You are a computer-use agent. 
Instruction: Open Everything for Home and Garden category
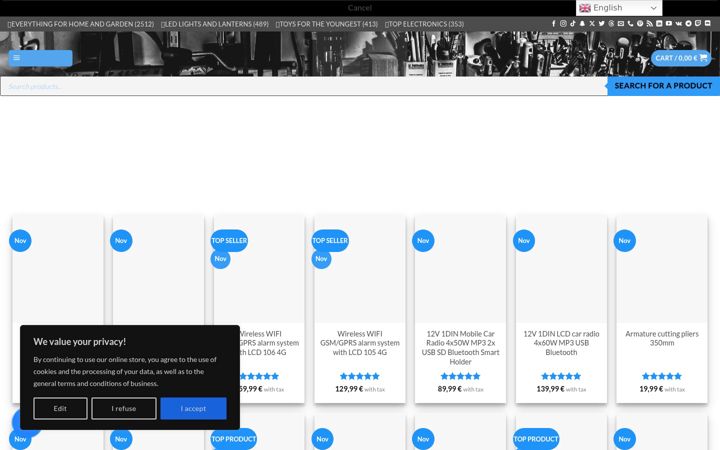(81, 24)
